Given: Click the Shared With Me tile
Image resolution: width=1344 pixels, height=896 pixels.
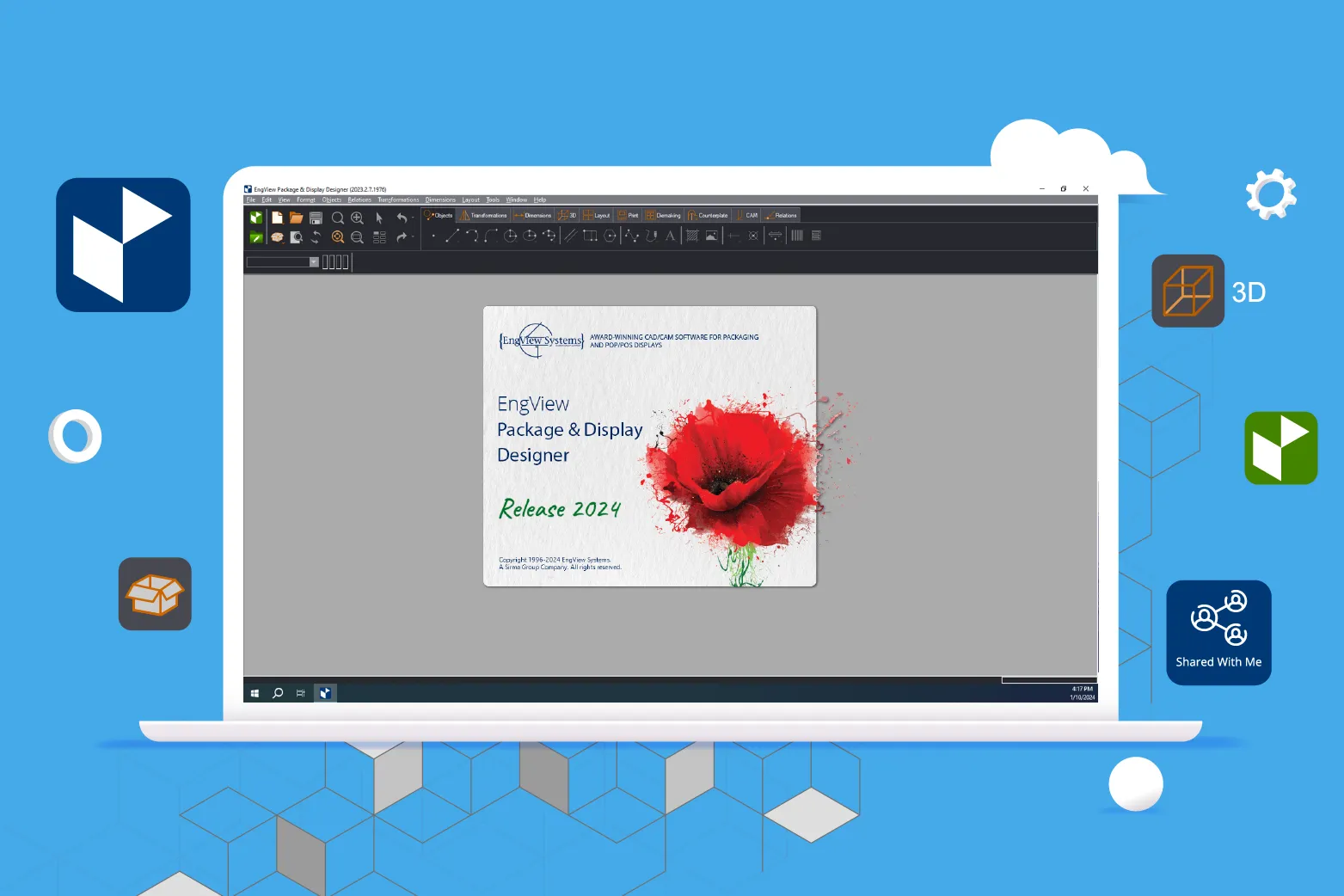Looking at the screenshot, I should [1218, 633].
